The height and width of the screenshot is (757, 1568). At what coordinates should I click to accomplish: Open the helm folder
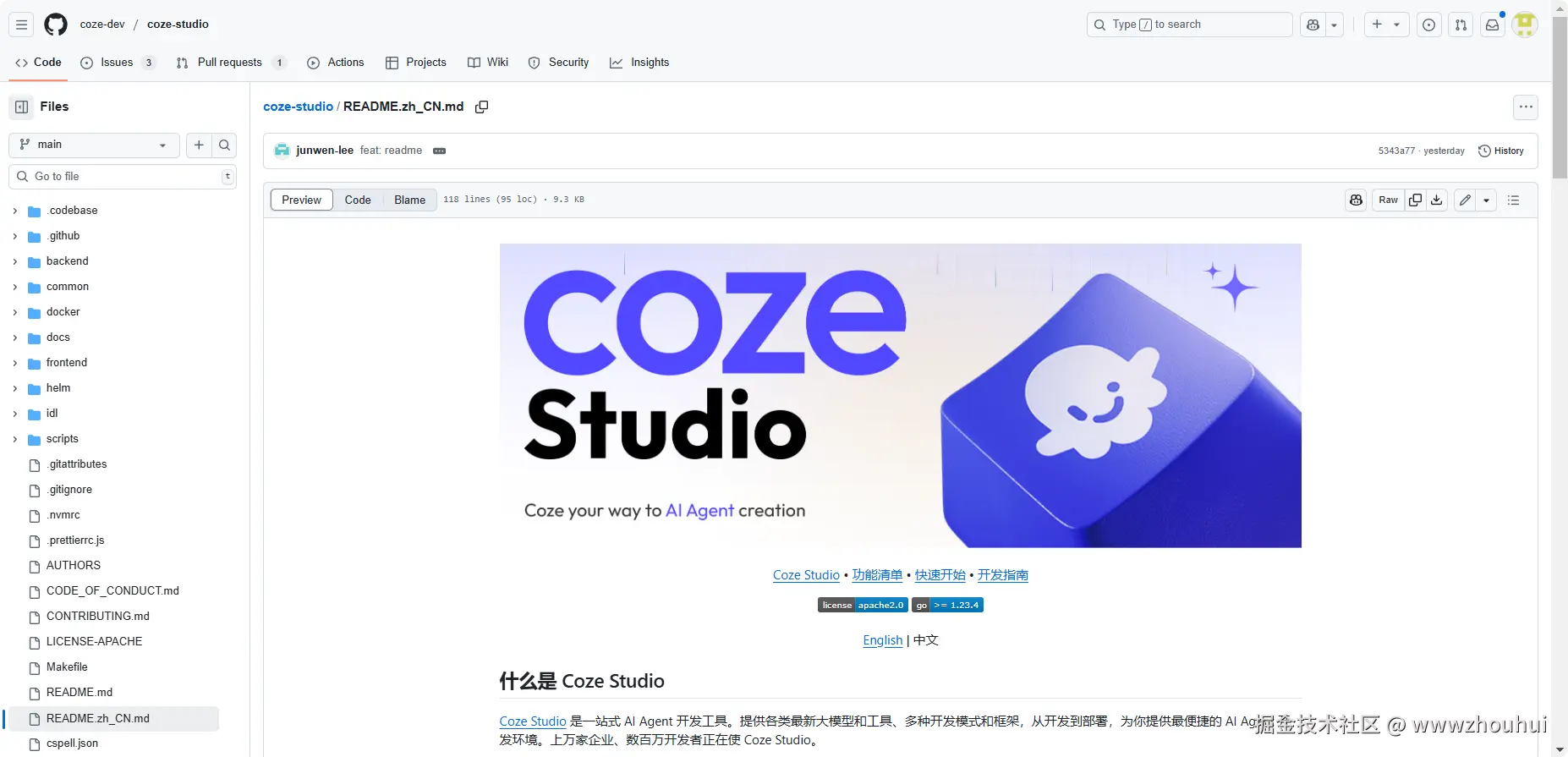coord(58,388)
